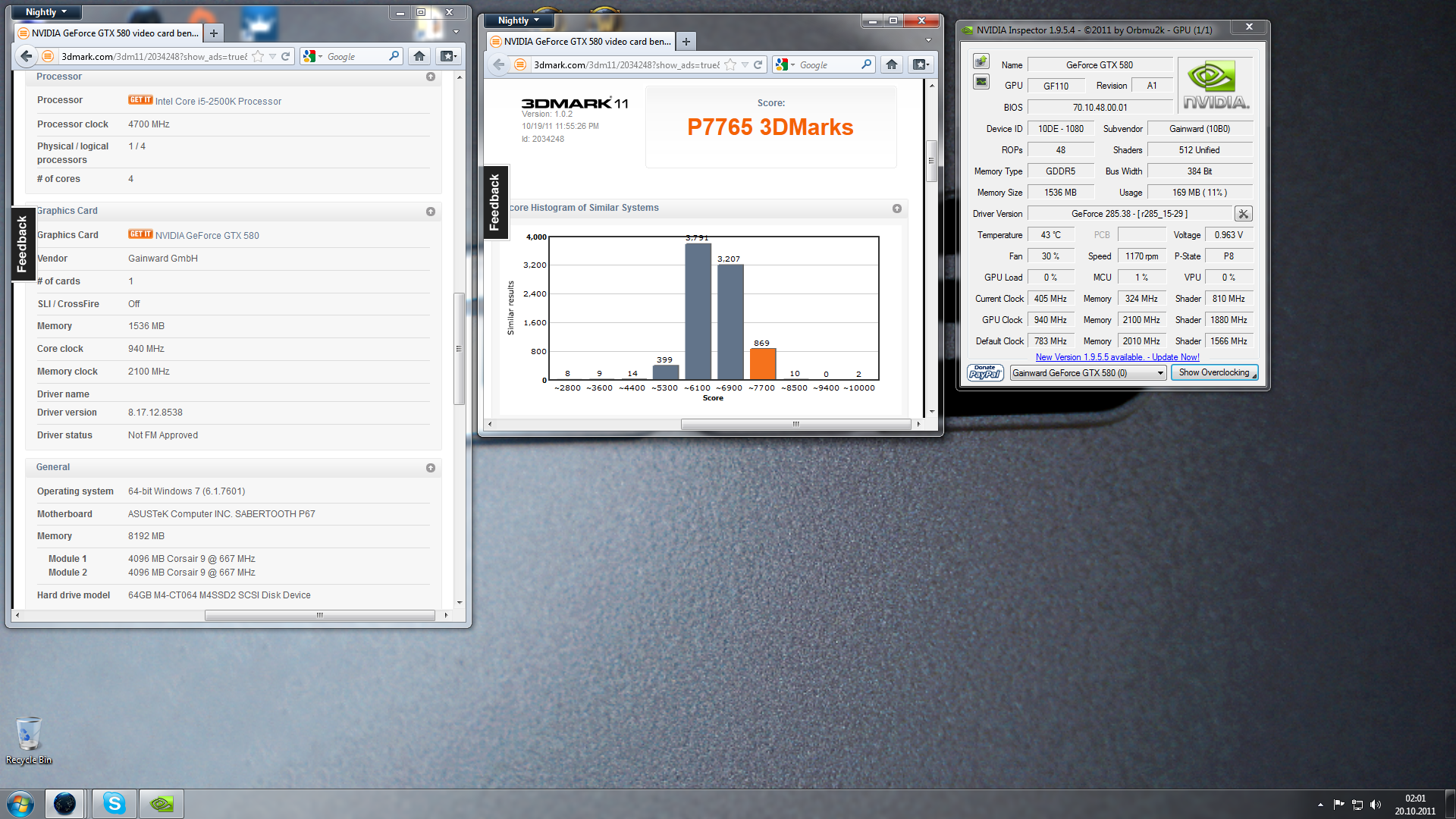Click URL field in left browser
The image size is (1456, 819).
point(154,57)
